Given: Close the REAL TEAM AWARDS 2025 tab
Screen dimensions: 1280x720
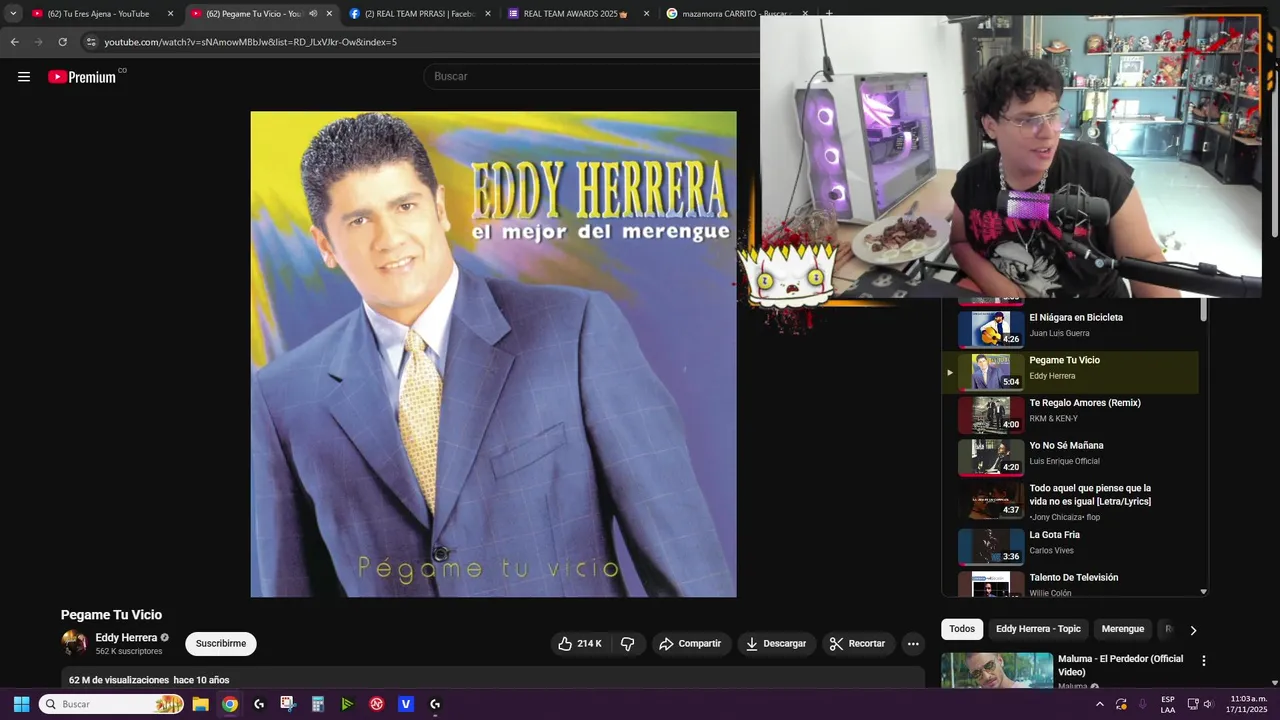Looking at the screenshot, I should click(x=646, y=14).
